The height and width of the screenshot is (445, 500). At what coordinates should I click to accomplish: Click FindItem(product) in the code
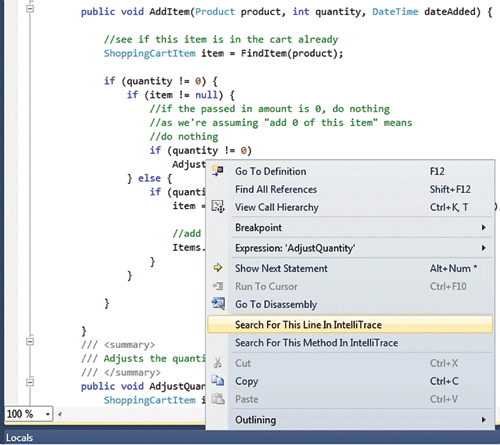coord(289,53)
